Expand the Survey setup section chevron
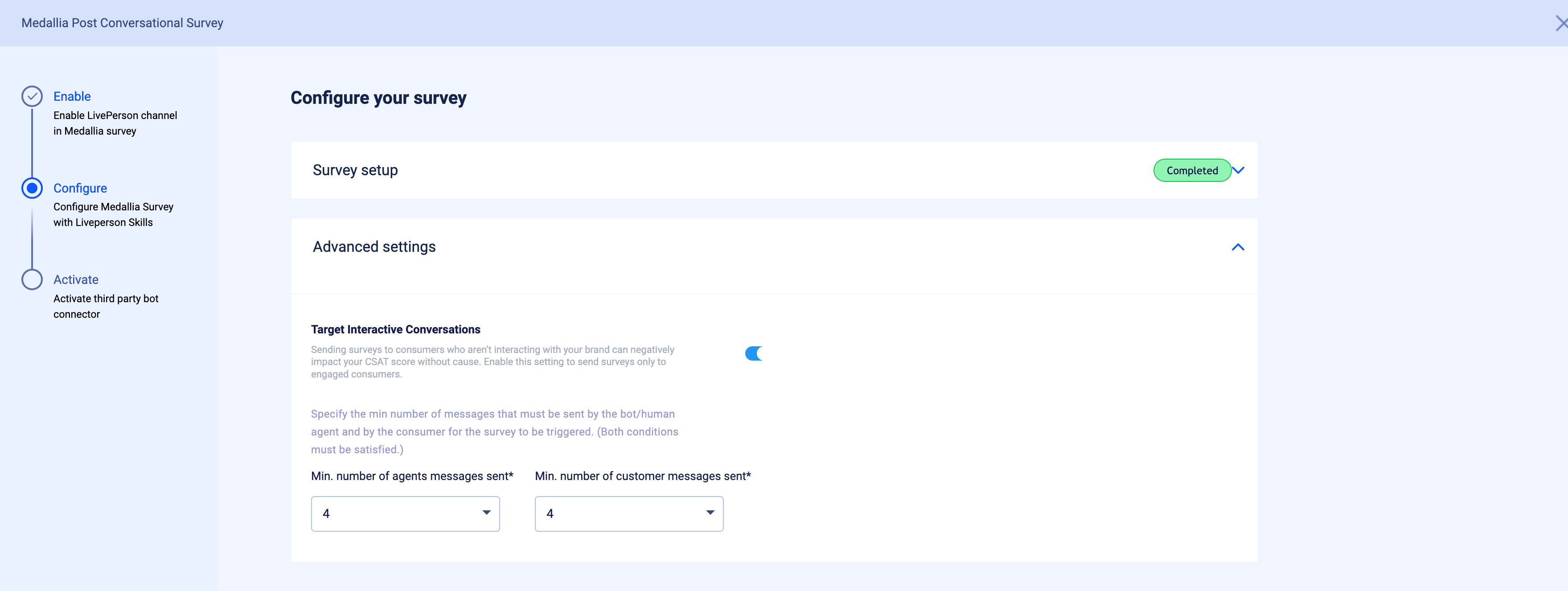This screenshot has height=591, width=1568. pyautogui.click(x=1238, y=170)
